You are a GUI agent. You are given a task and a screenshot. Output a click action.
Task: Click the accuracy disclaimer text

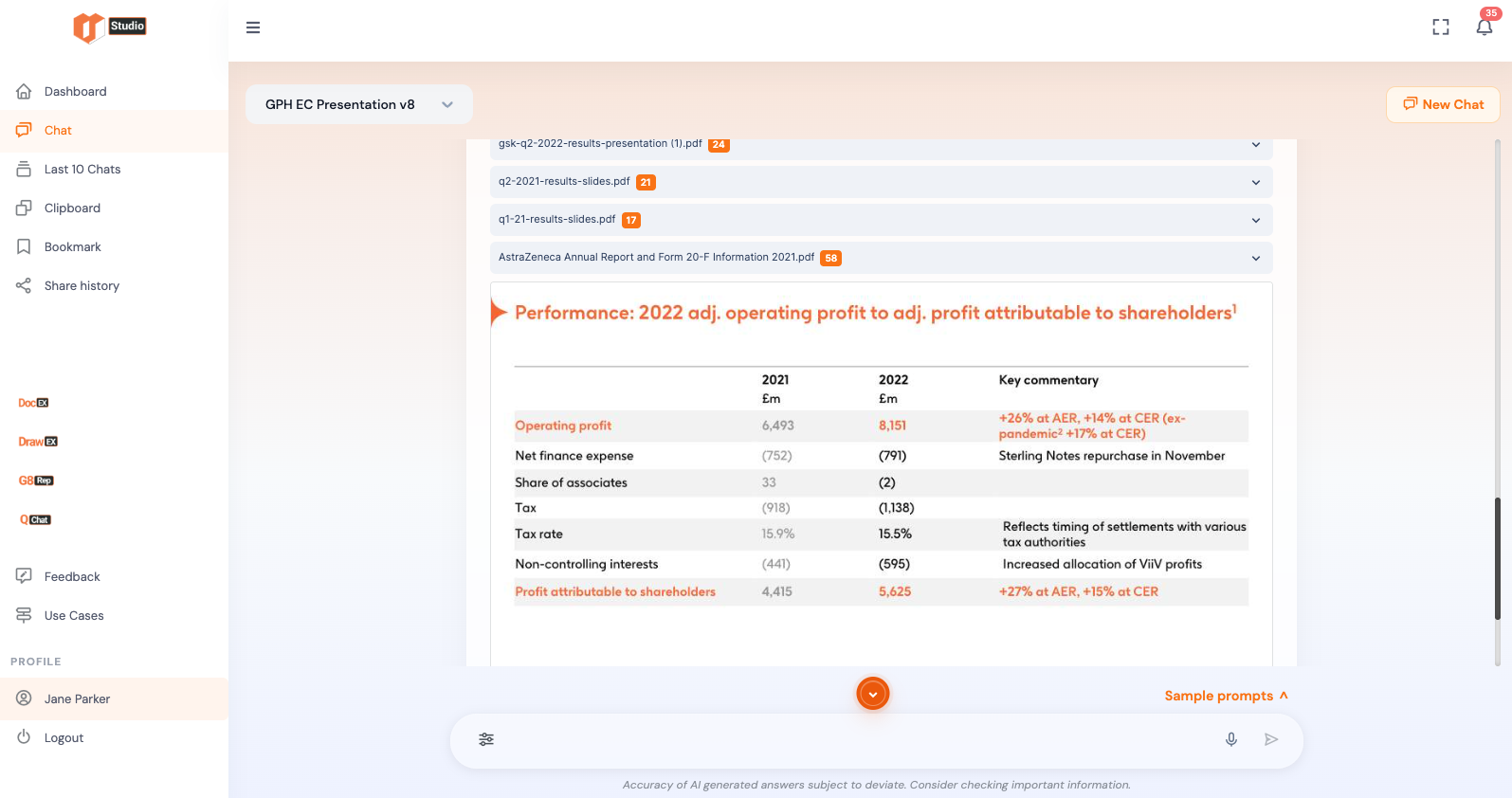point(877,785)
